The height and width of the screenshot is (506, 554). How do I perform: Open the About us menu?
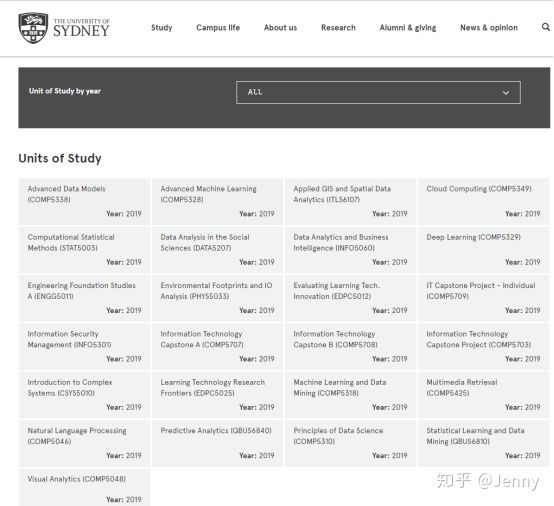pyautogui.click(x=280, y=28)
